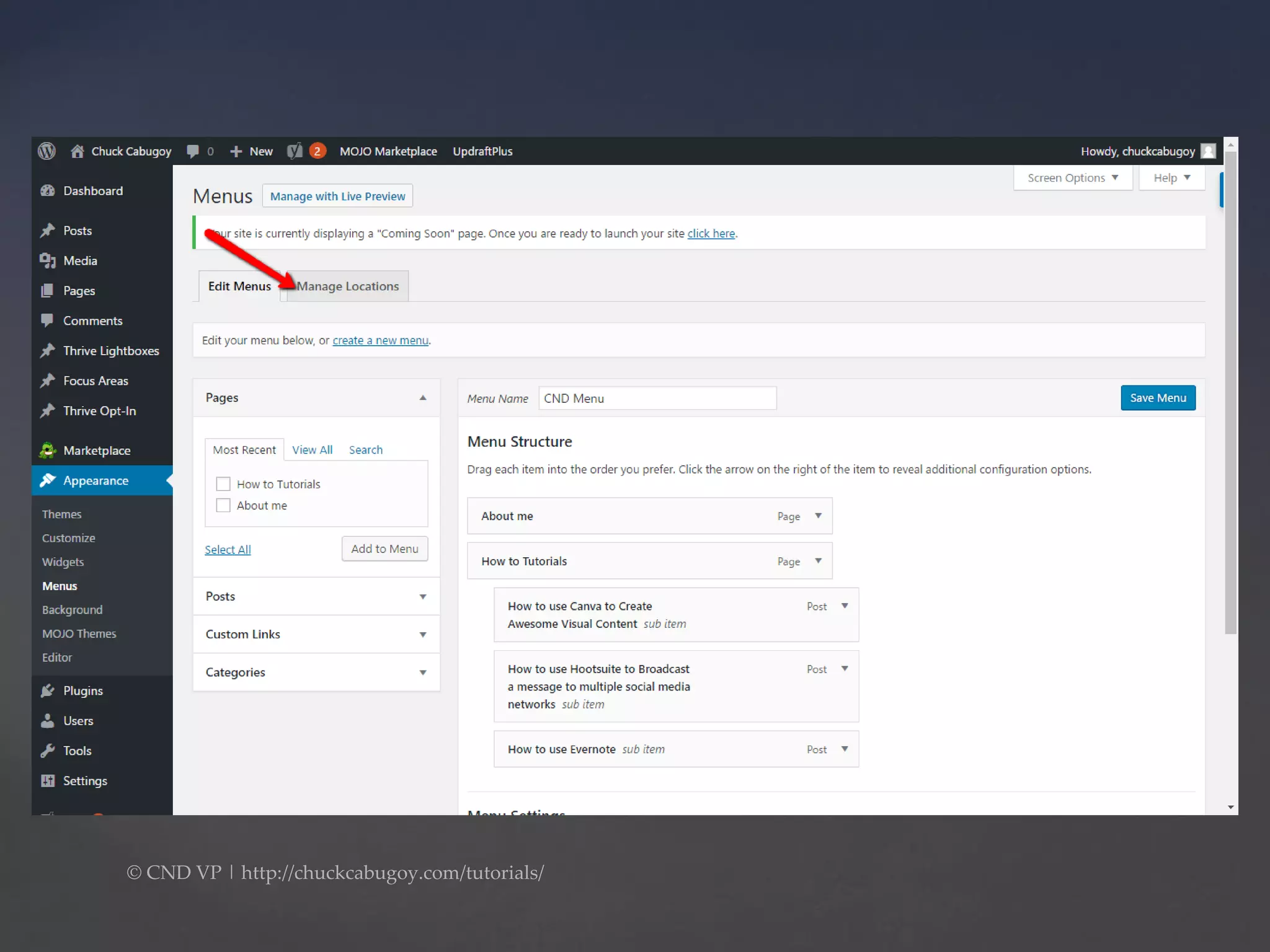Click the Users person icon

[x=48, y=721]
